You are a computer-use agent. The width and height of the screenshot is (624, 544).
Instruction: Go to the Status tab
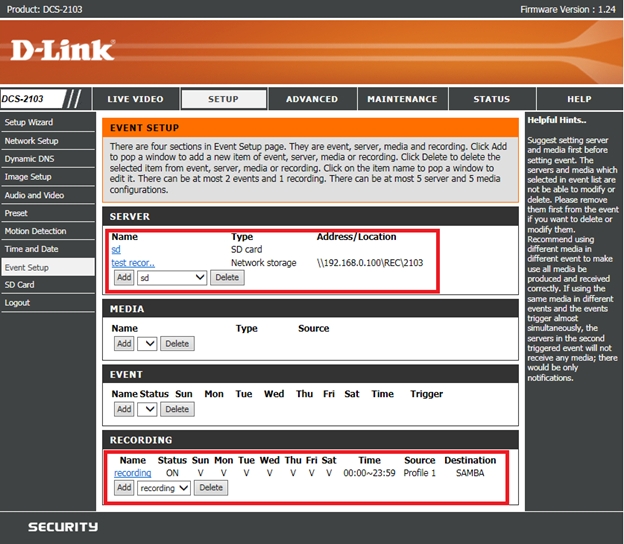pyautogui.click(x=491, y=99)
